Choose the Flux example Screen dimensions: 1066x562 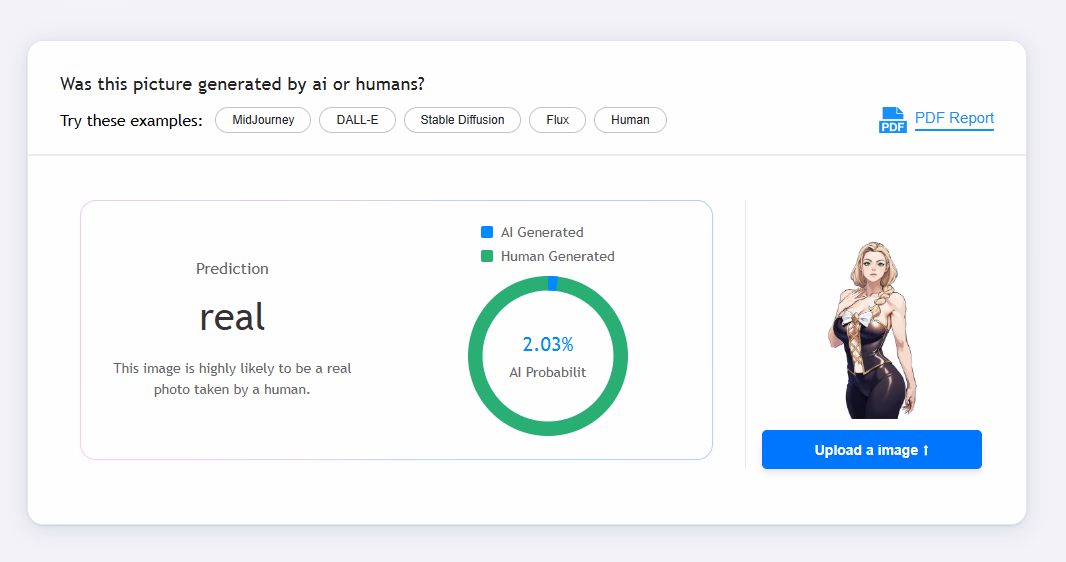coord(557,120)
